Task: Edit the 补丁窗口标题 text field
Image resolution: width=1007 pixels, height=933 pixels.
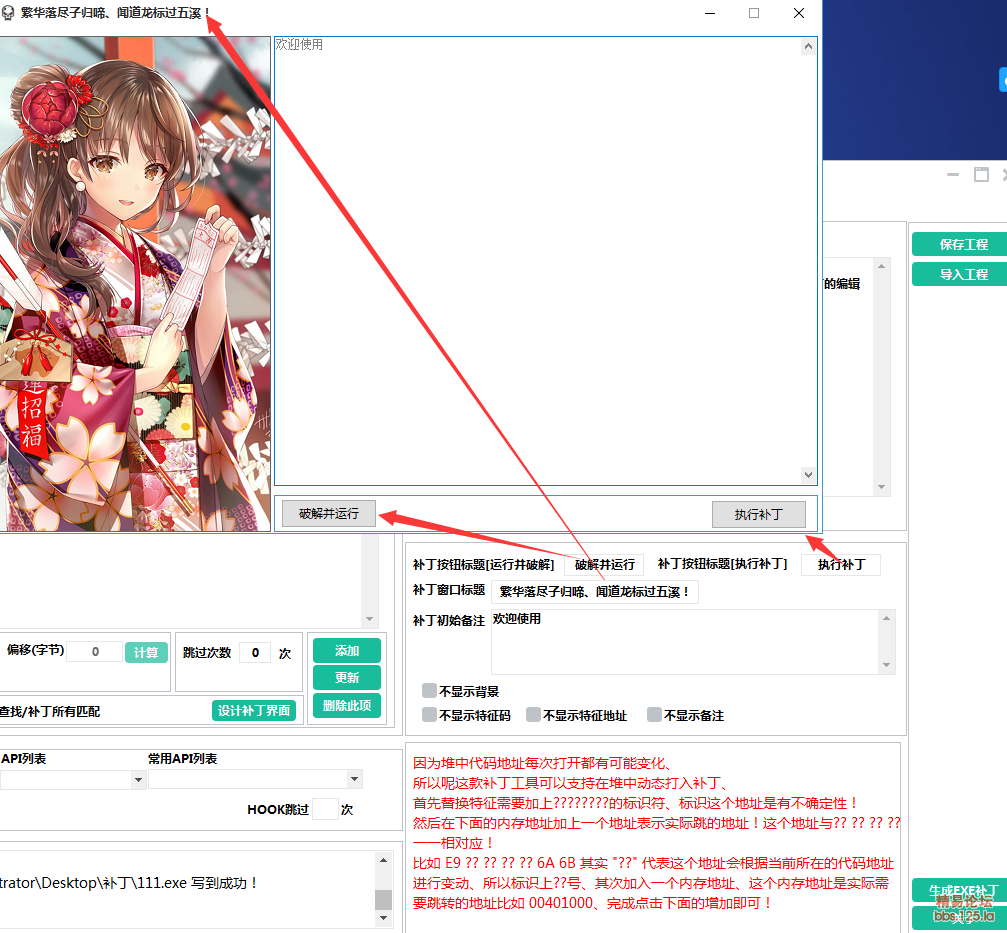Action: coord(594,591)
